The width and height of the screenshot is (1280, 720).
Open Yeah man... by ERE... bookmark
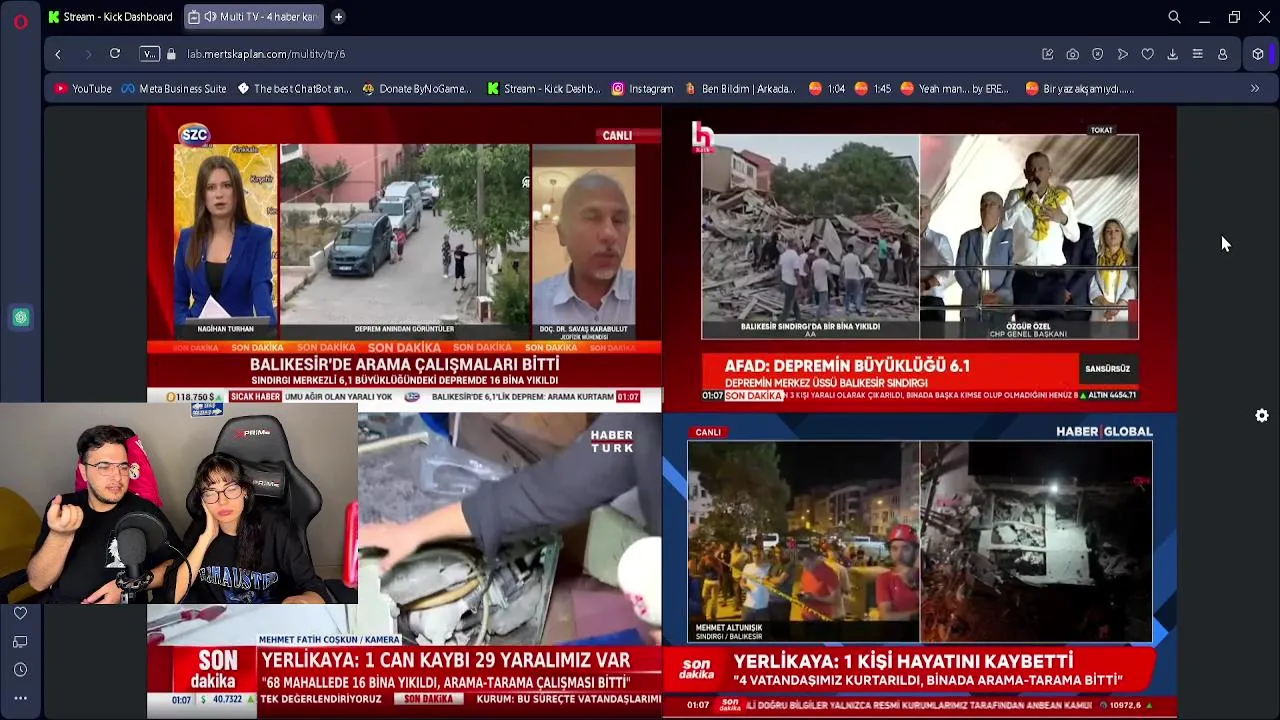click(955, 89)
